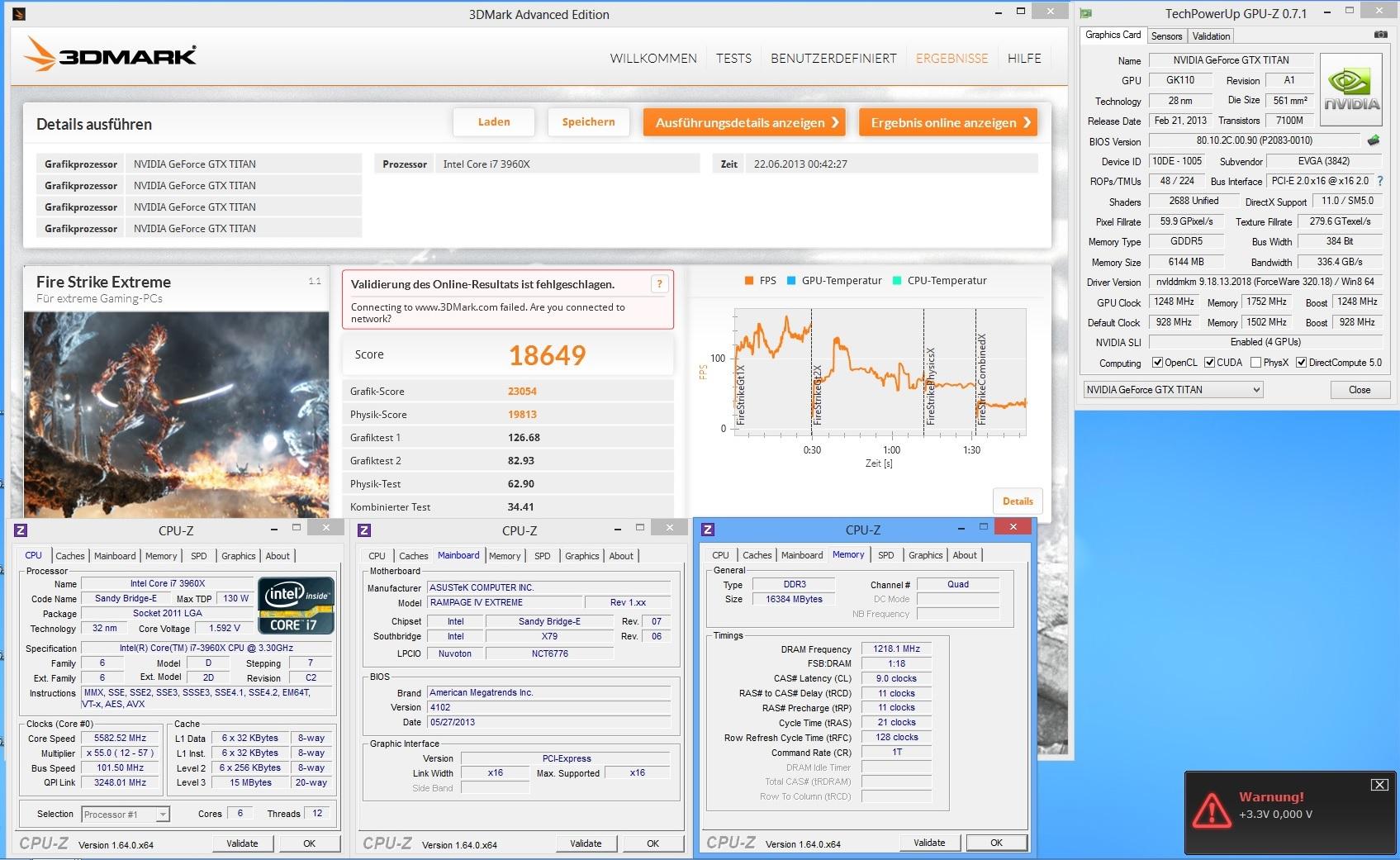Open HILFE in 3DMark navigation

tap(1024, 59)
